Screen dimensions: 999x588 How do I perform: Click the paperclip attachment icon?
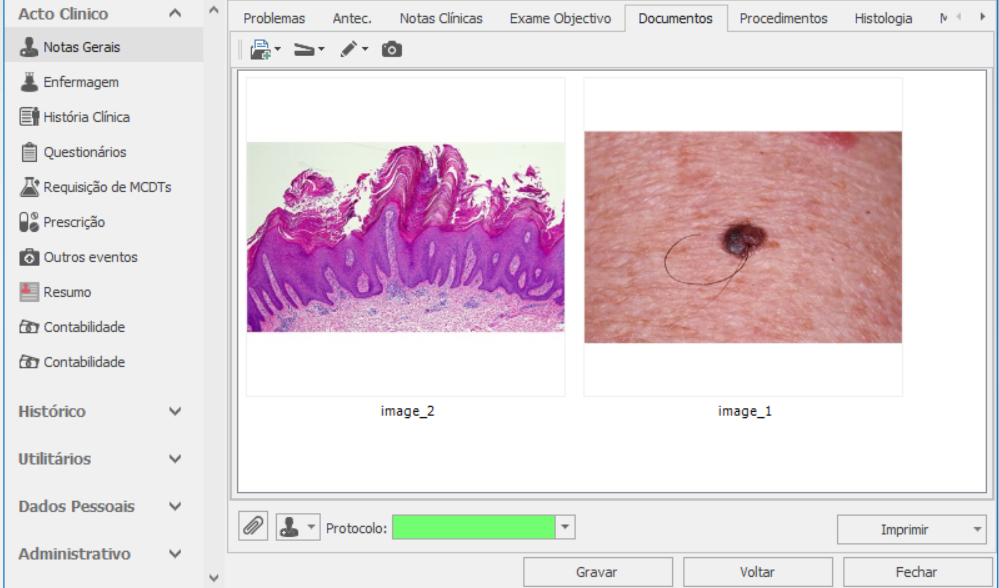click(x=254, y=526)
